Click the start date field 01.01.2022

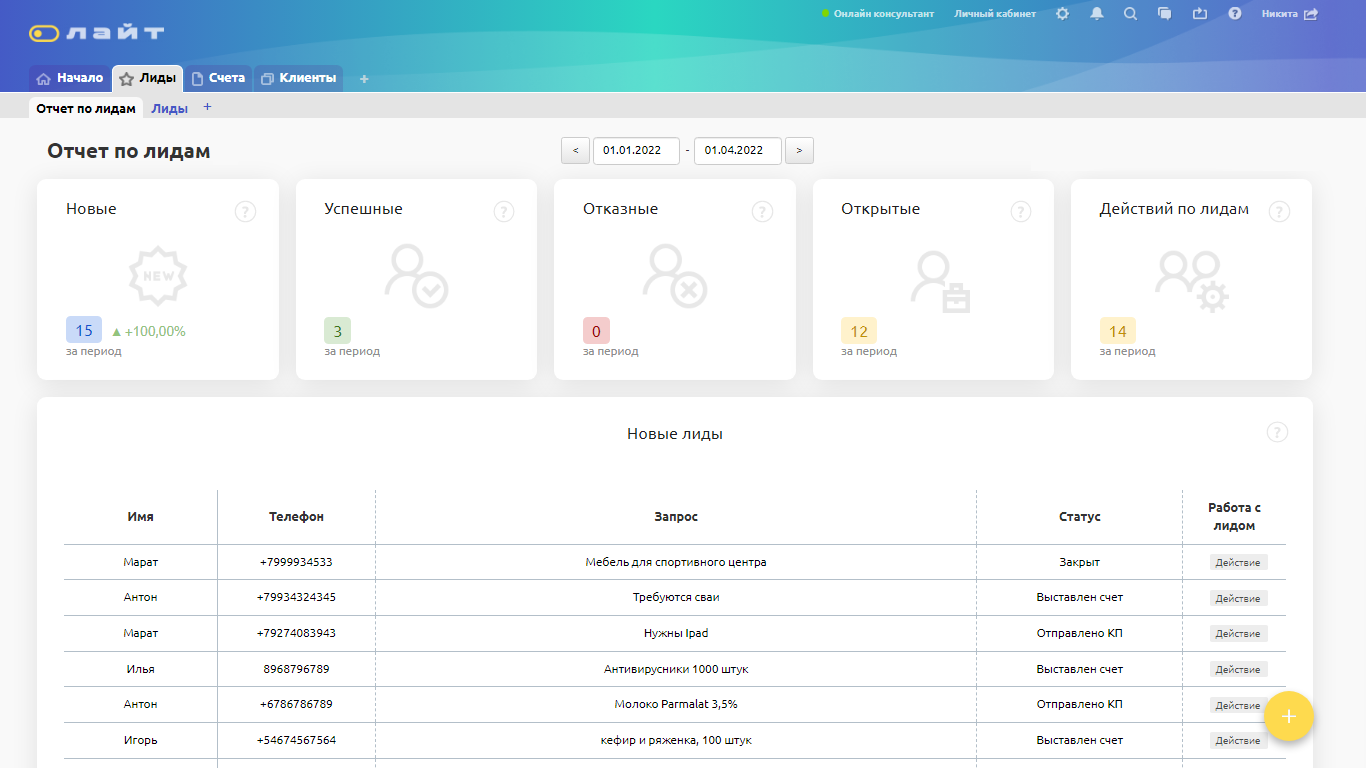pyautogui.click(x=636, y=151)
